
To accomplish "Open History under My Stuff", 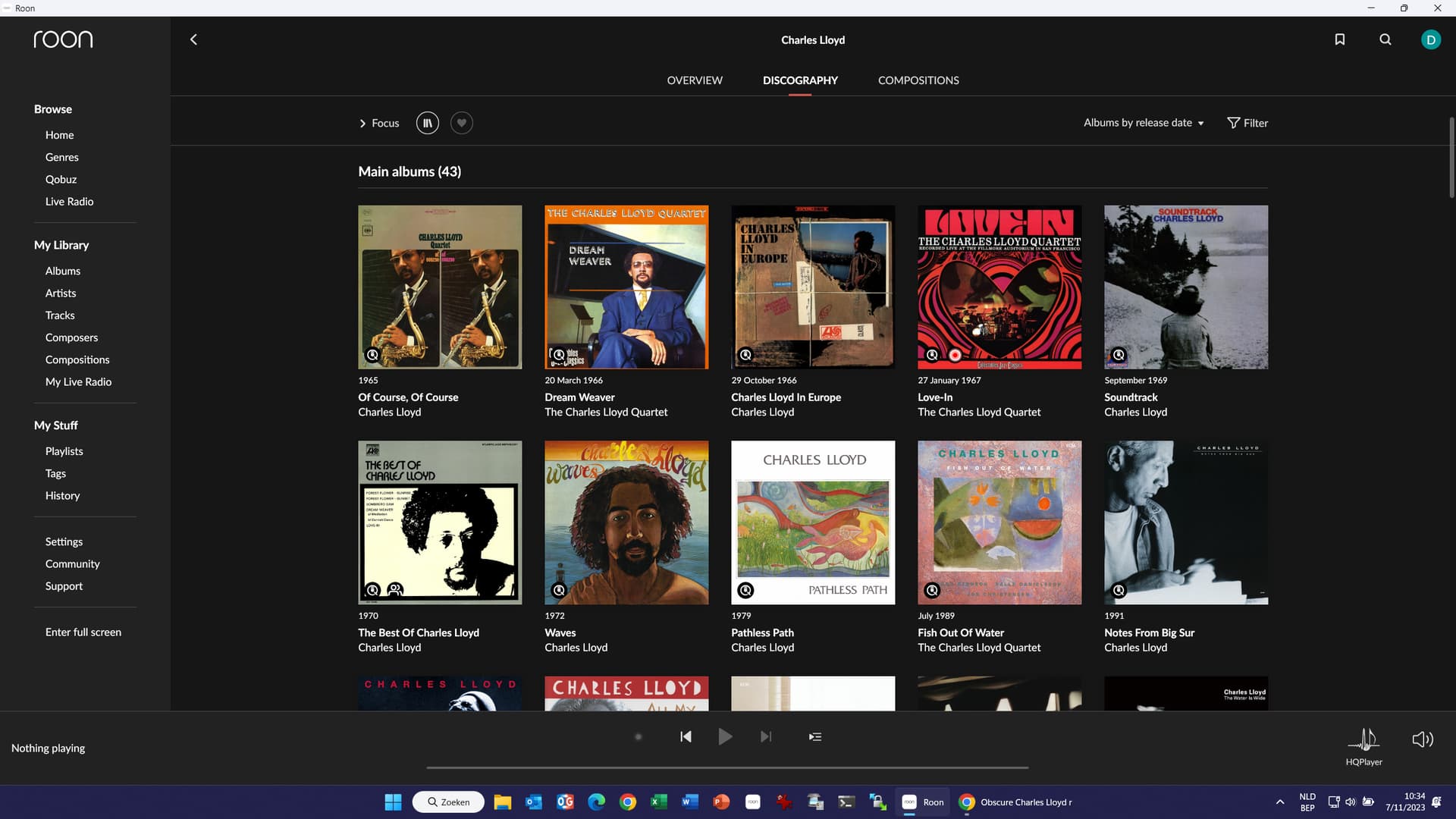I will tap(62, 495).
